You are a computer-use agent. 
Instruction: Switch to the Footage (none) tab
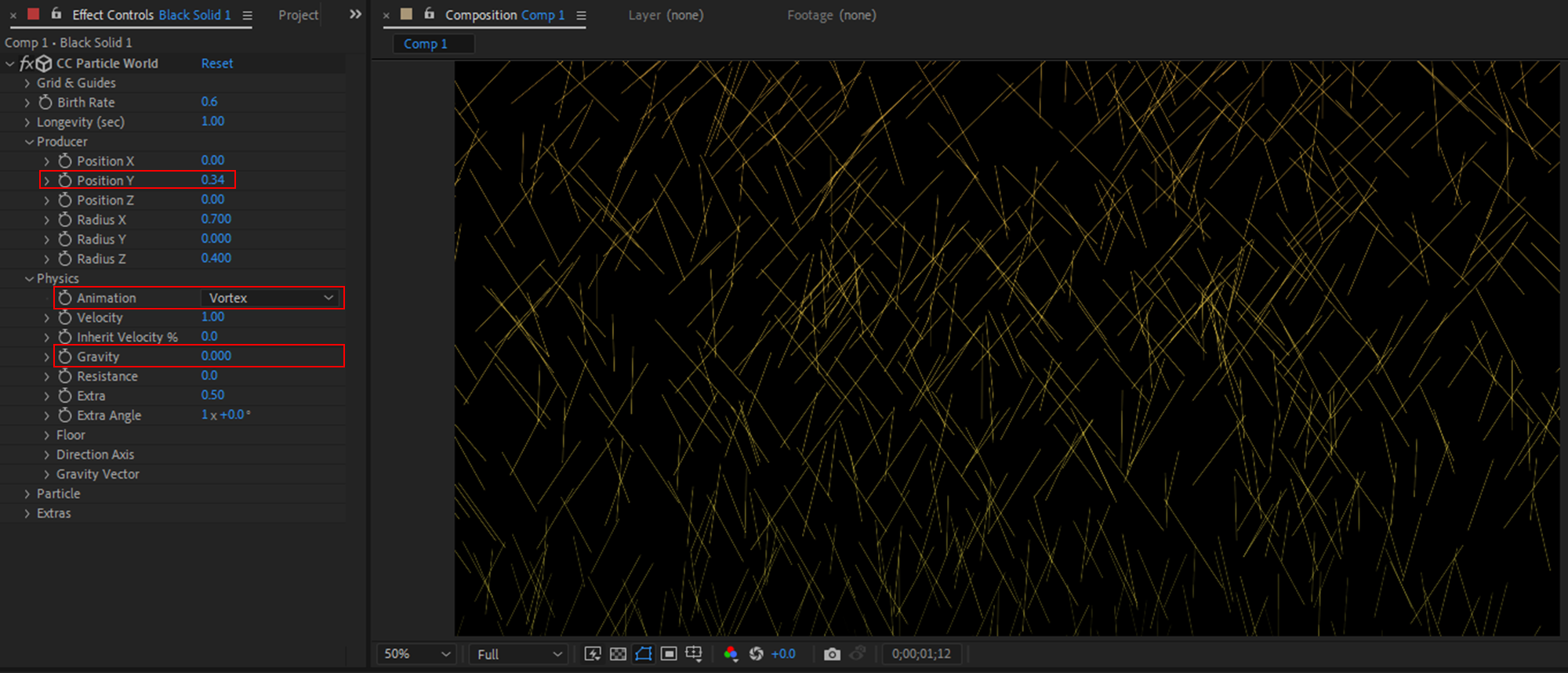[831, 15]
